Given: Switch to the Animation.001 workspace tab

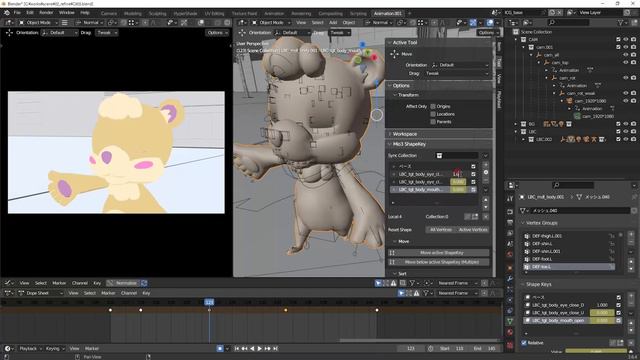Looking at the screenshot, I should [x=387, y=13].
